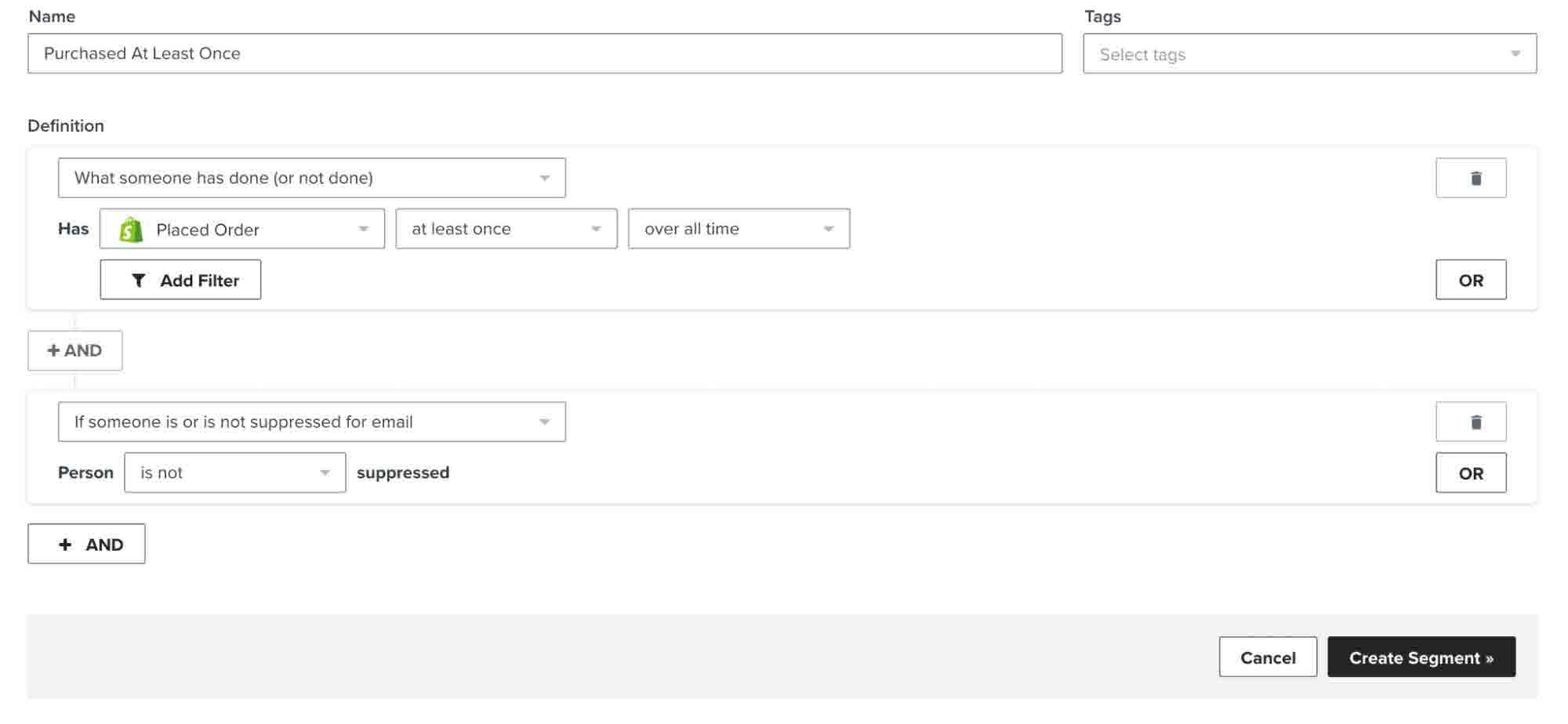Image resolution: width=1568 pixels, height=724 pixels.
Task: Open the suppressed-for-email condition type dropdown
Action: click(x=311, y=422)
